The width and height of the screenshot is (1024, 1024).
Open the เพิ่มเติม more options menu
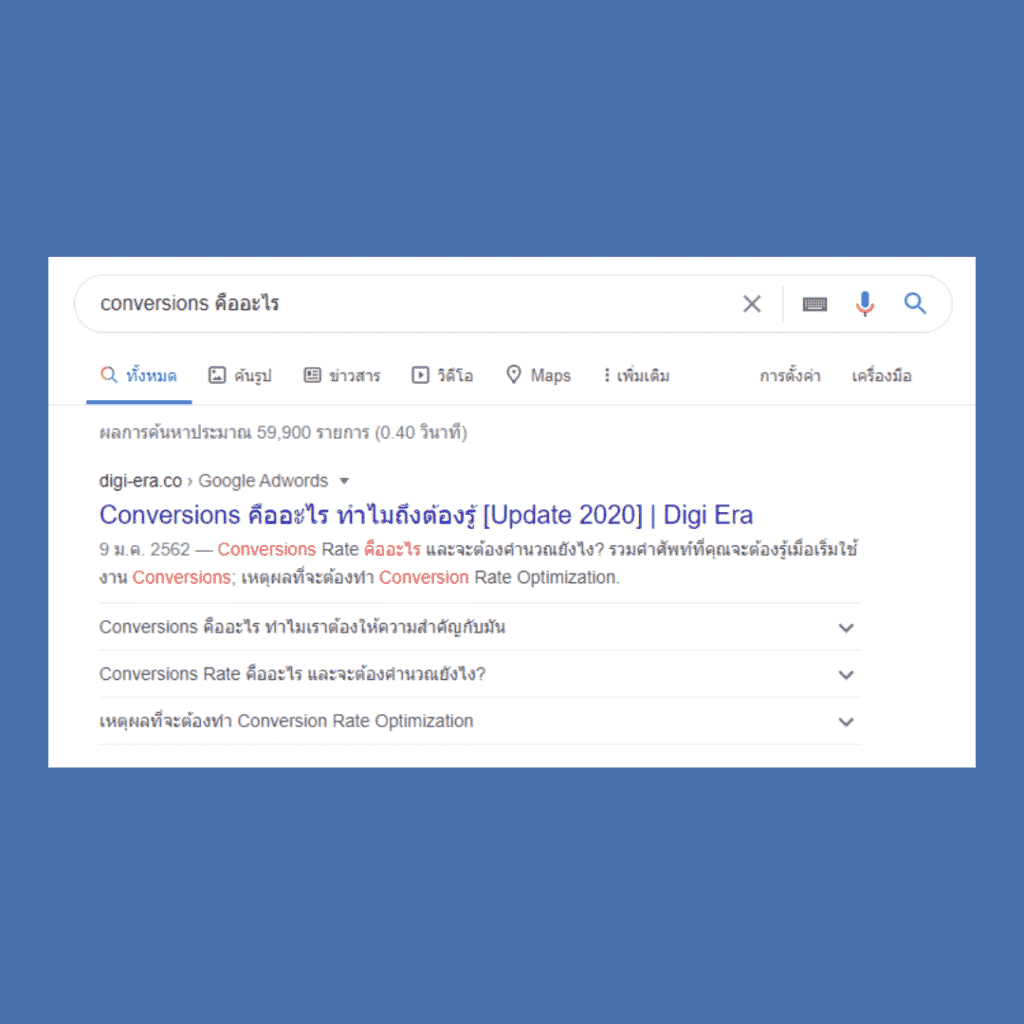point(636,375)
